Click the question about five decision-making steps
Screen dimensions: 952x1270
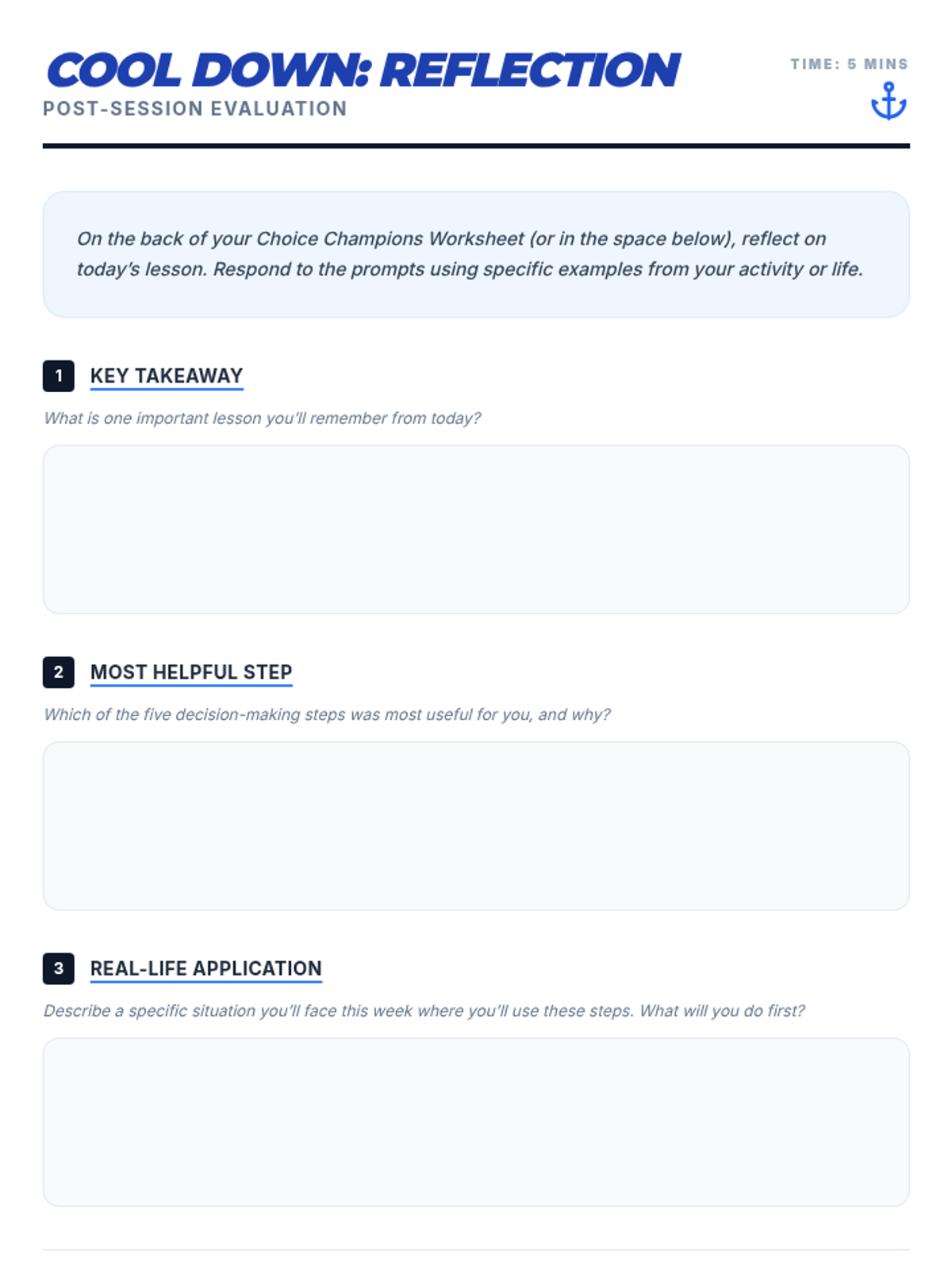coord(327,714)
